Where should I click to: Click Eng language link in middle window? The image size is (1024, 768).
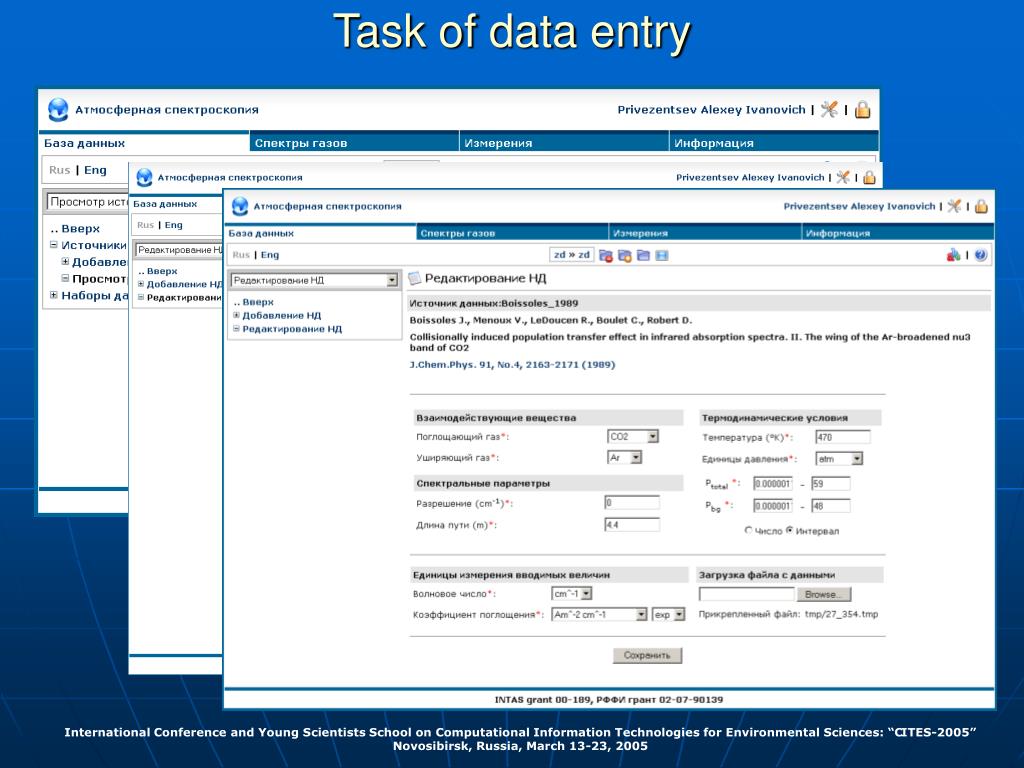173,225
